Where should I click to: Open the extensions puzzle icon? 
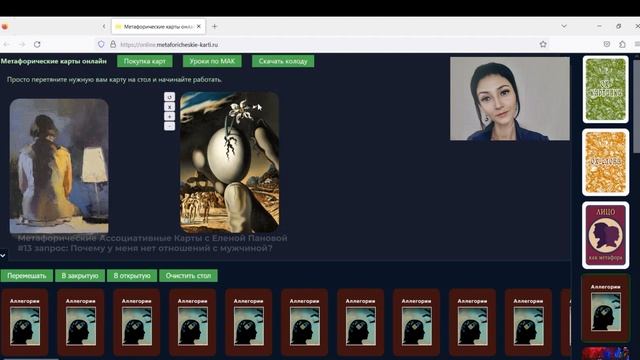[622, 44]
